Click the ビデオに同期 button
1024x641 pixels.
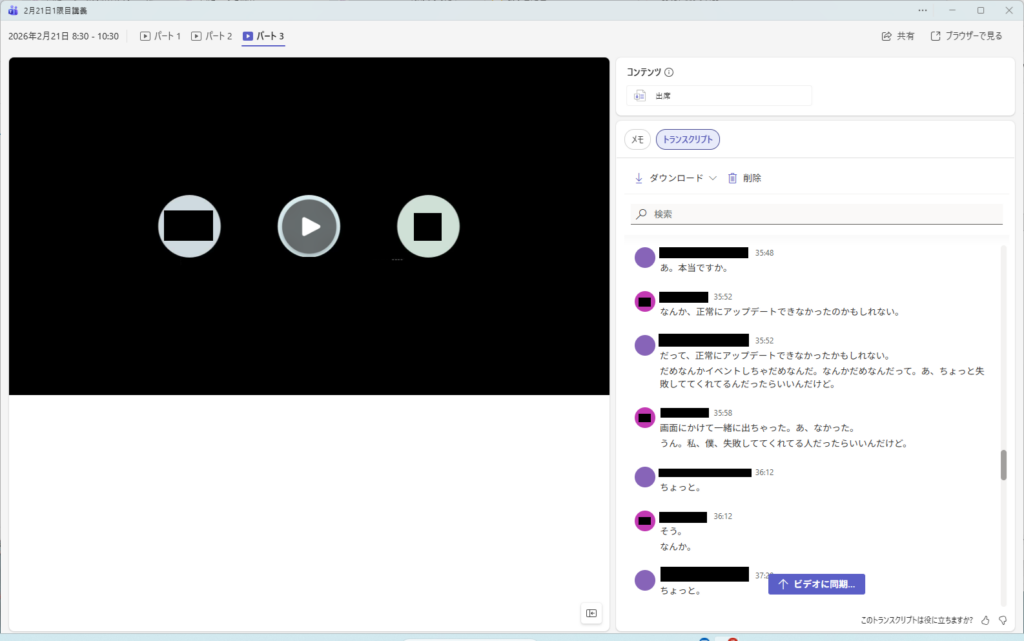[x=816, y=584]
